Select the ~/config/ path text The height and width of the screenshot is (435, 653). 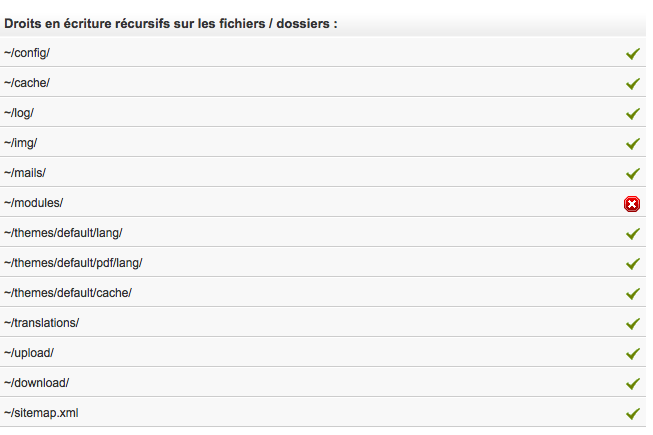click(27, 53)
